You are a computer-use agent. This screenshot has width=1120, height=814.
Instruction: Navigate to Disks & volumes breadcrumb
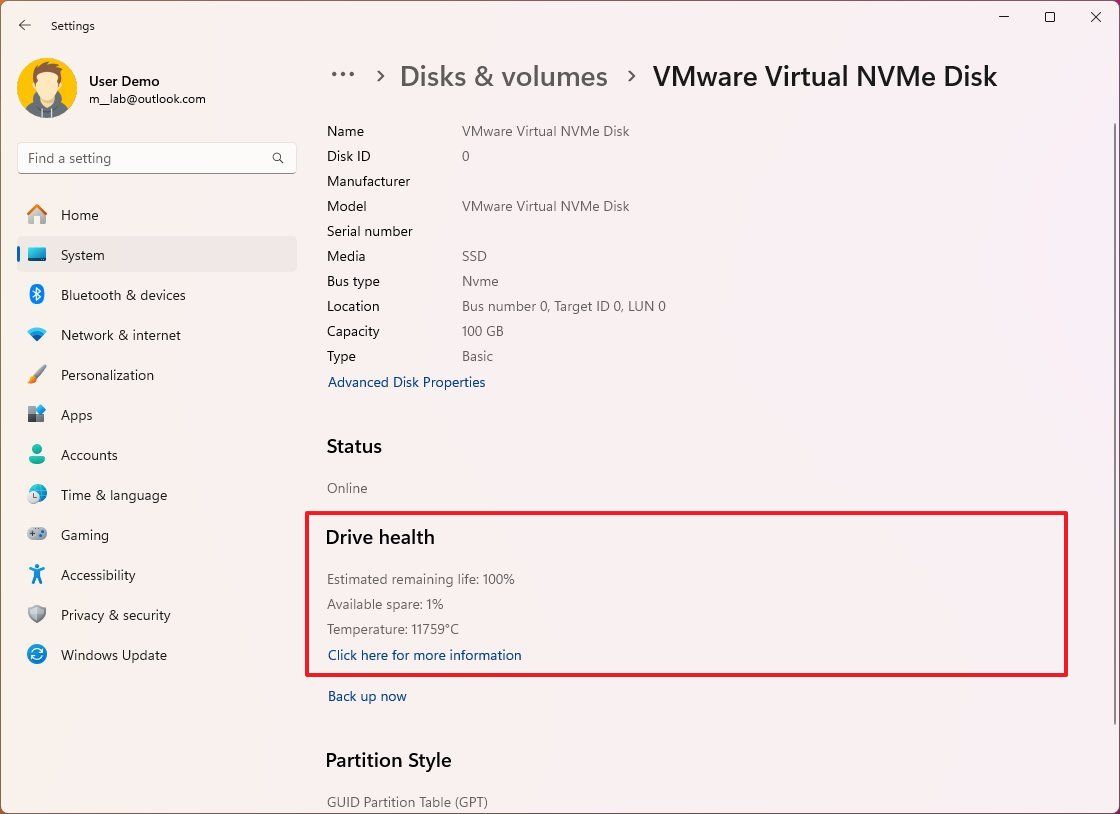click(x=504, y=75)
